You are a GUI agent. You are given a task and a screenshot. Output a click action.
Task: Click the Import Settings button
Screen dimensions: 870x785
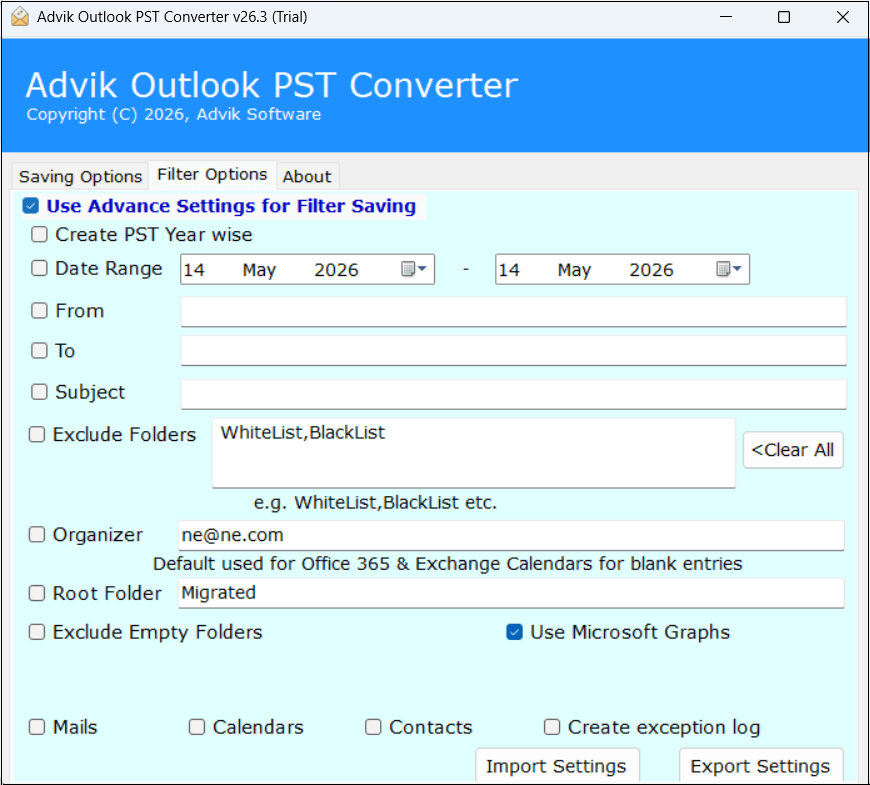pos(557,766)
